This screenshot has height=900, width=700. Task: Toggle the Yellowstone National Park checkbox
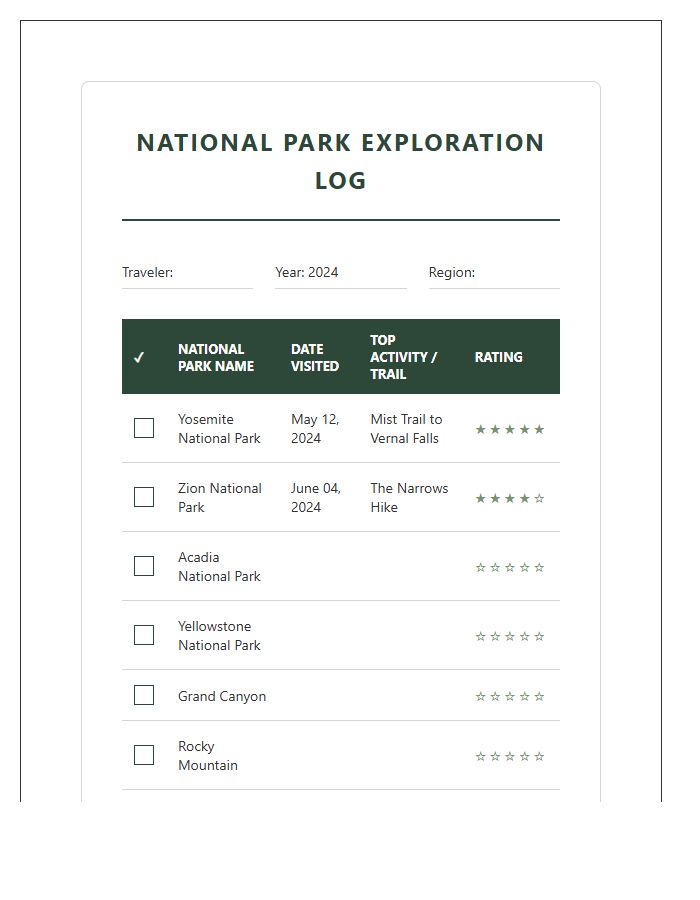[143, 635]
